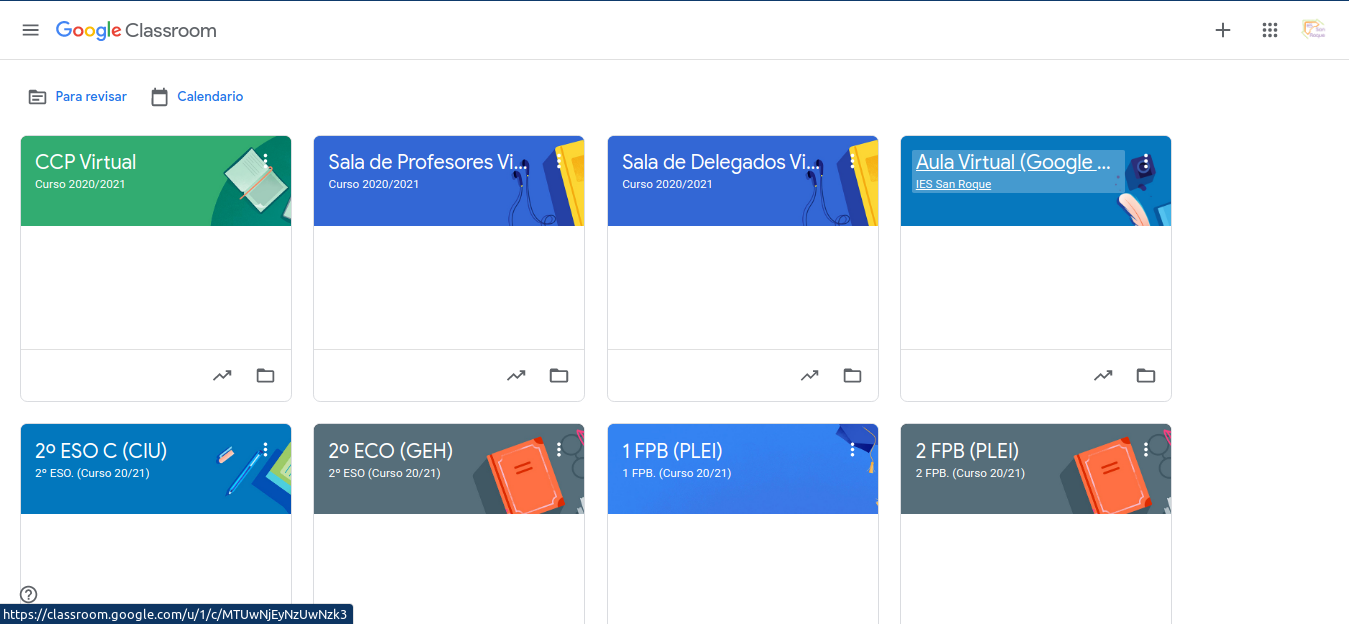Open more options for 2º ECO (GEH)
The height and width of the screenshot is (624, 1349).
point(559,450)
